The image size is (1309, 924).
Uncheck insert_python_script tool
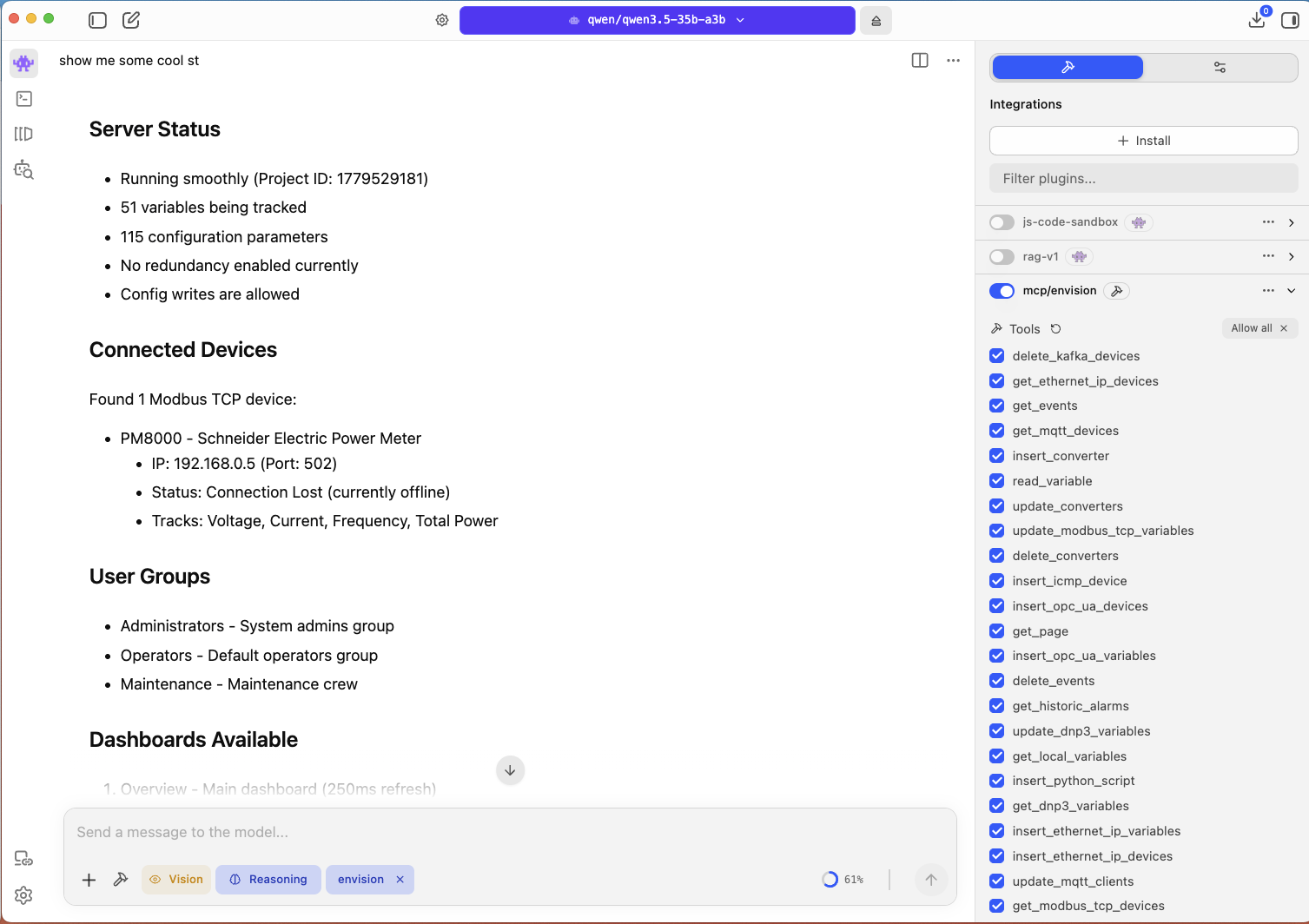[997, 781]
